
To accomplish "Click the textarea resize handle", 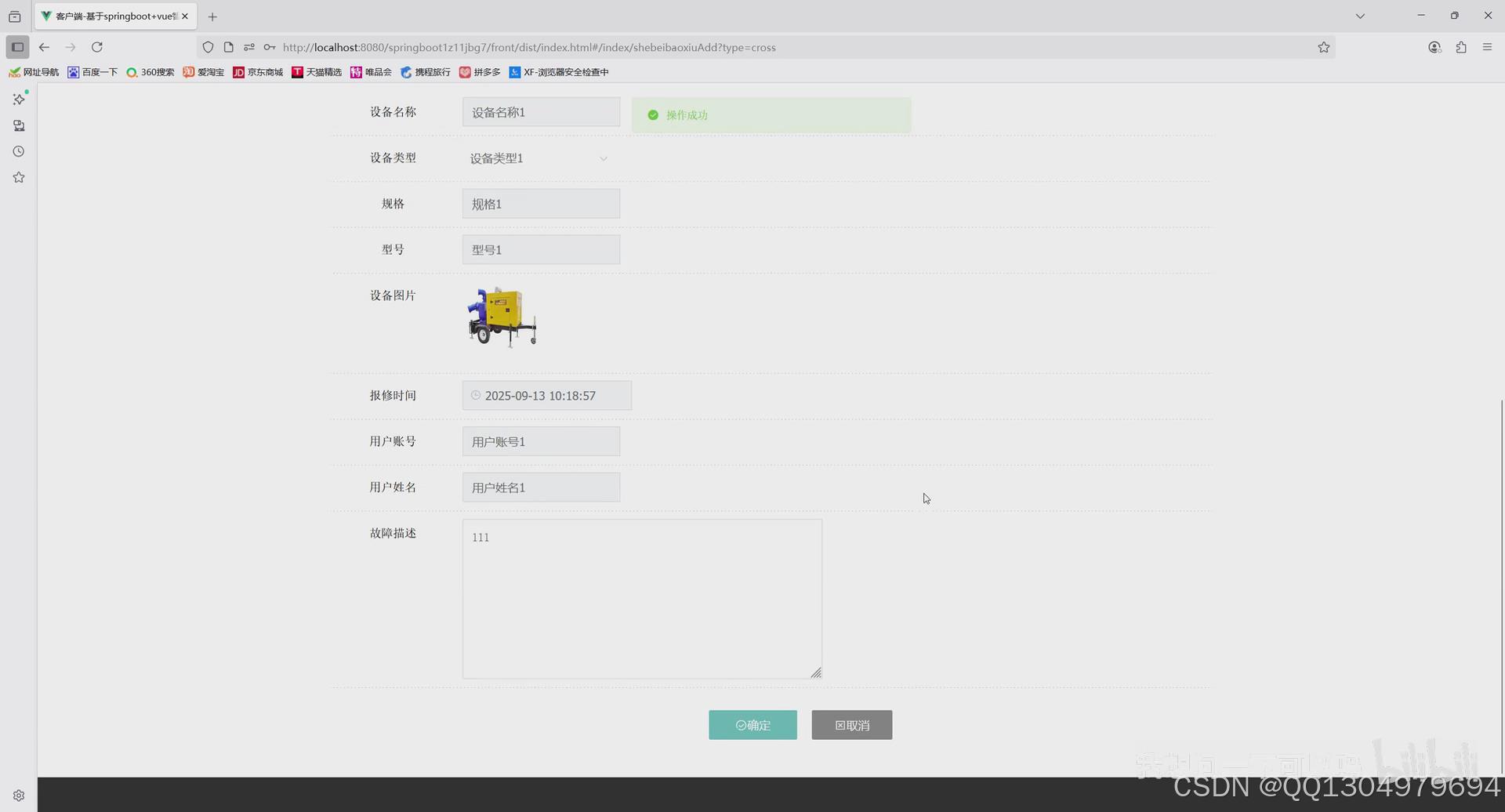I will pos(816,672).
